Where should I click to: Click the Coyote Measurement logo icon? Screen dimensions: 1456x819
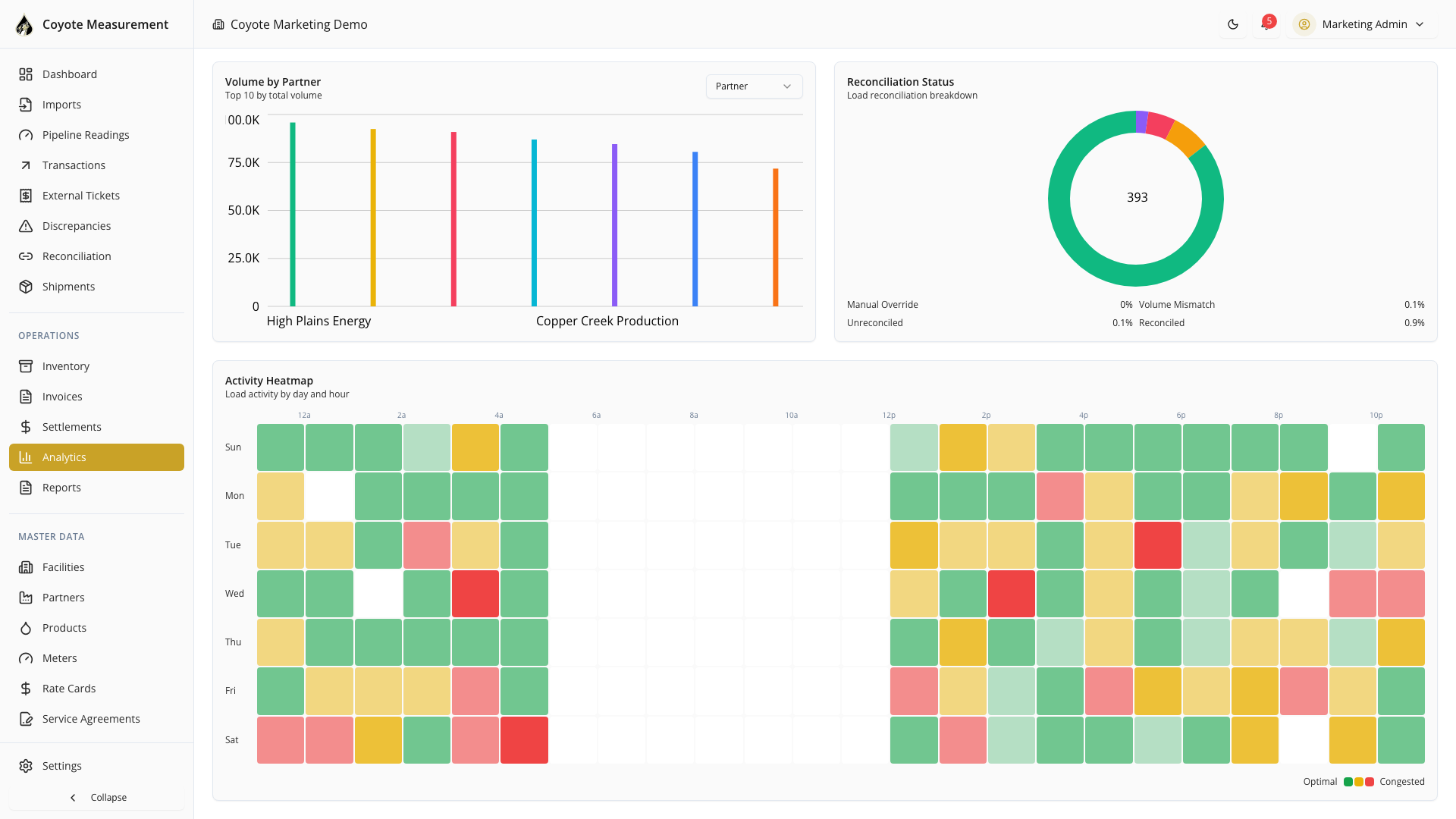(24, 25)
